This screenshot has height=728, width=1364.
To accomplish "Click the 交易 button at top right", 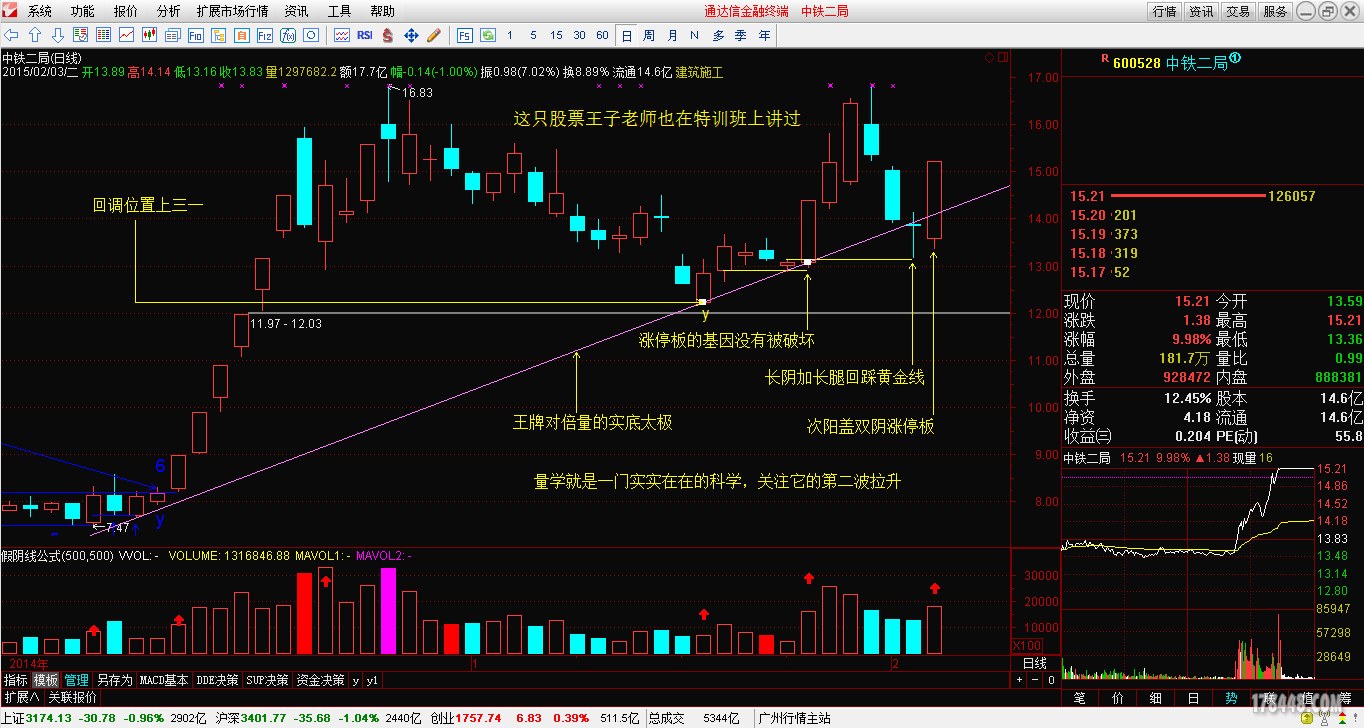I will 1238,11.
